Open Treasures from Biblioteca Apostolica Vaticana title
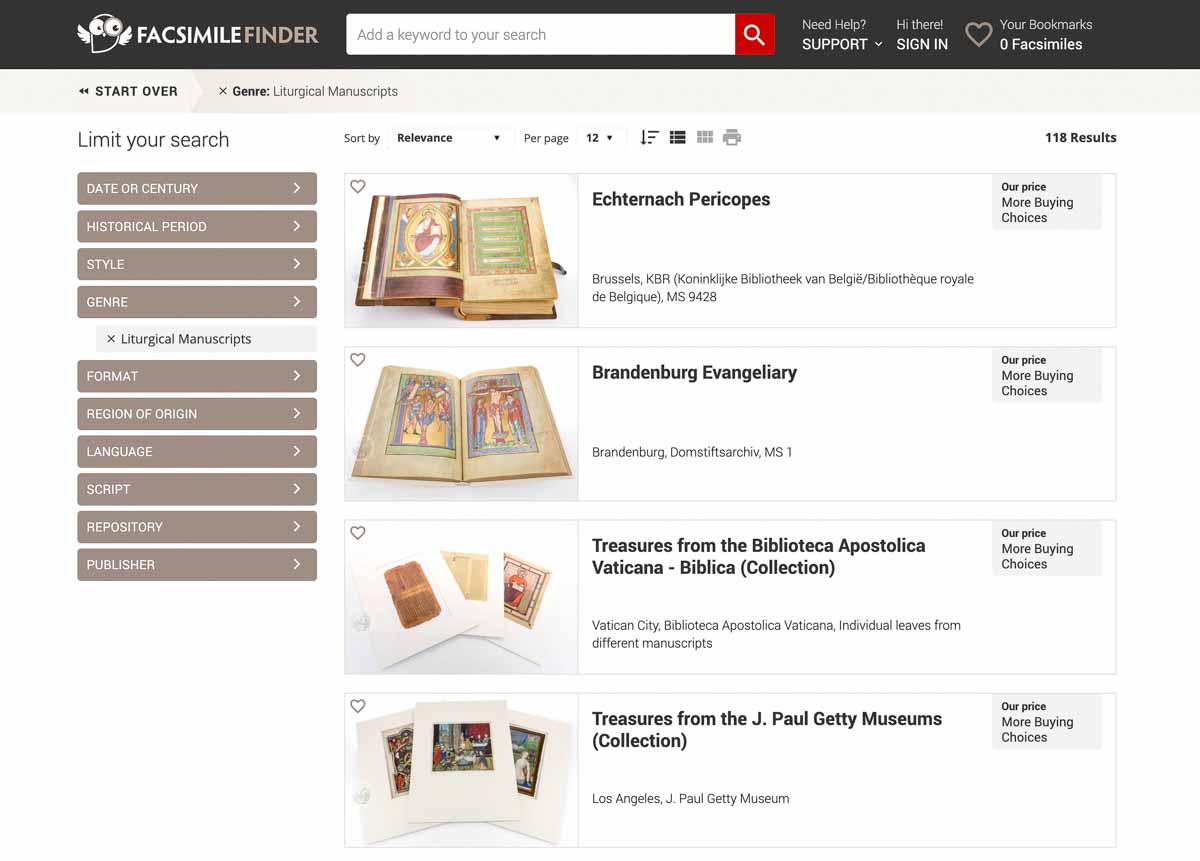The width and height of the screenshot is (1200, 861). [x=758, y=557]
